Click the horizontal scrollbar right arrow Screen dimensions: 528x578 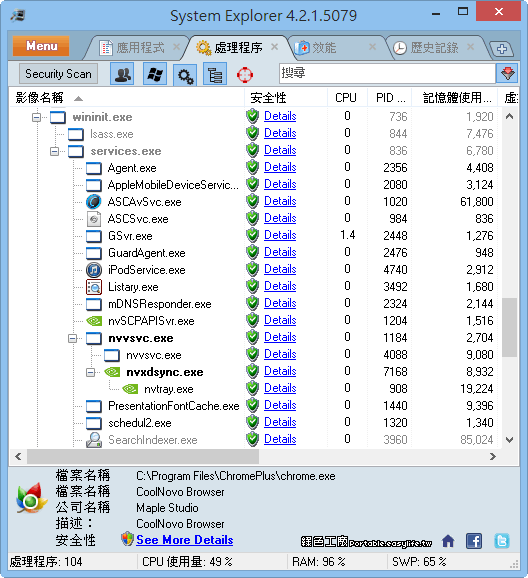(493, 457)
